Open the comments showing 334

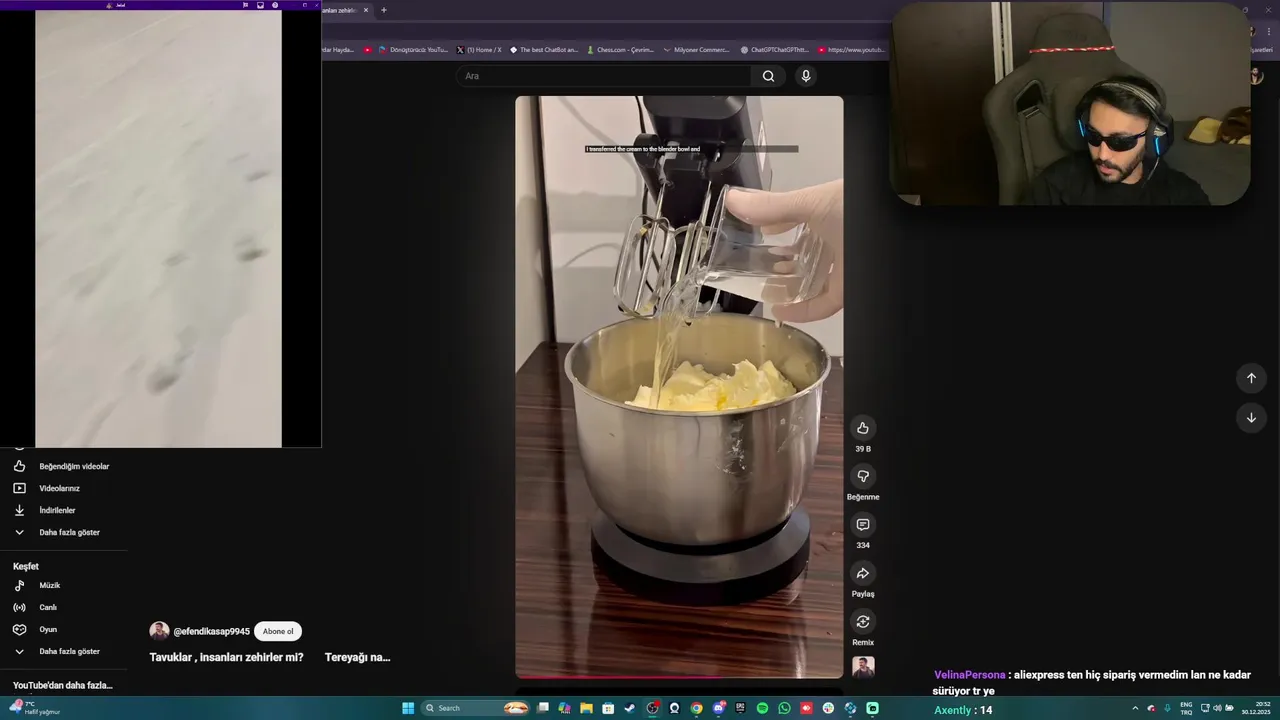(862, 525)
